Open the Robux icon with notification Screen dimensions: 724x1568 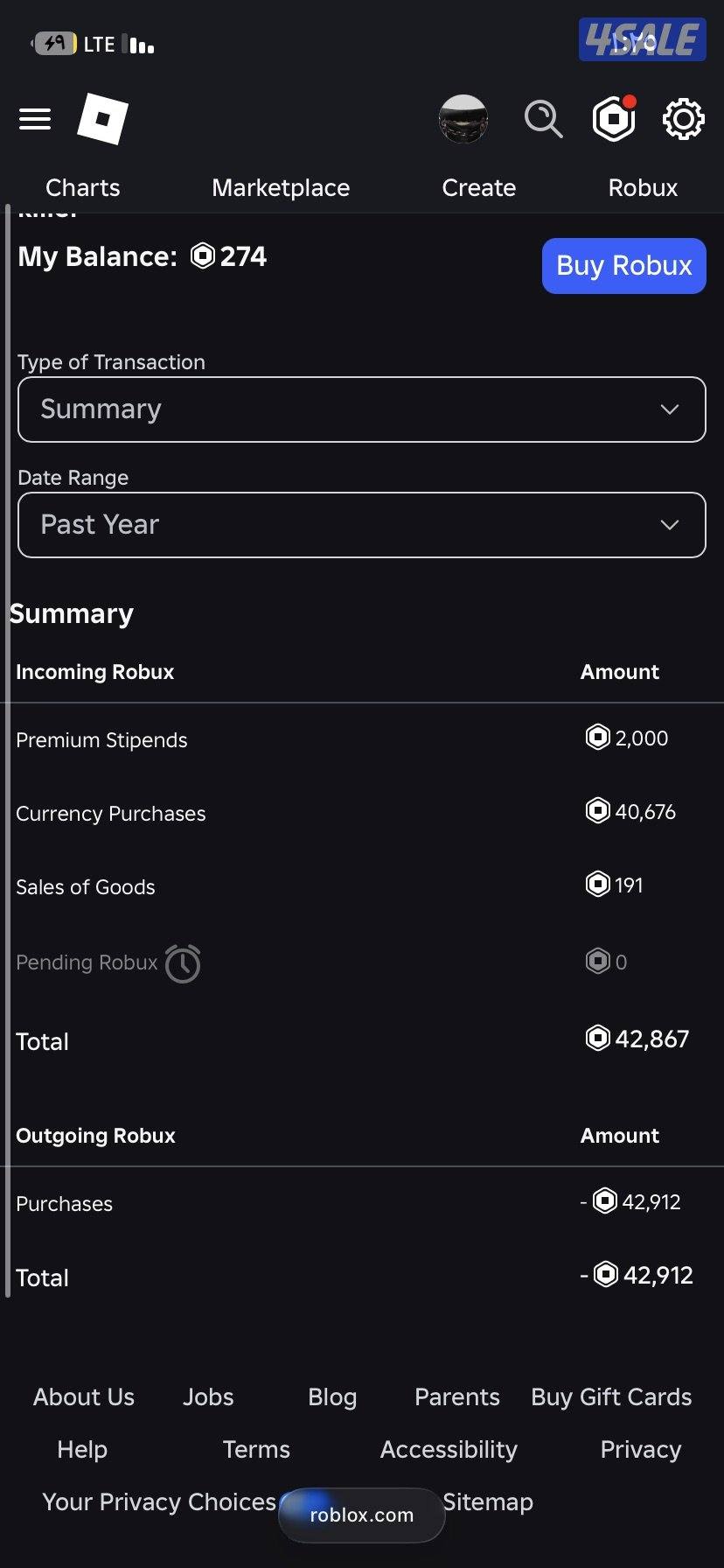pos(614,119)
